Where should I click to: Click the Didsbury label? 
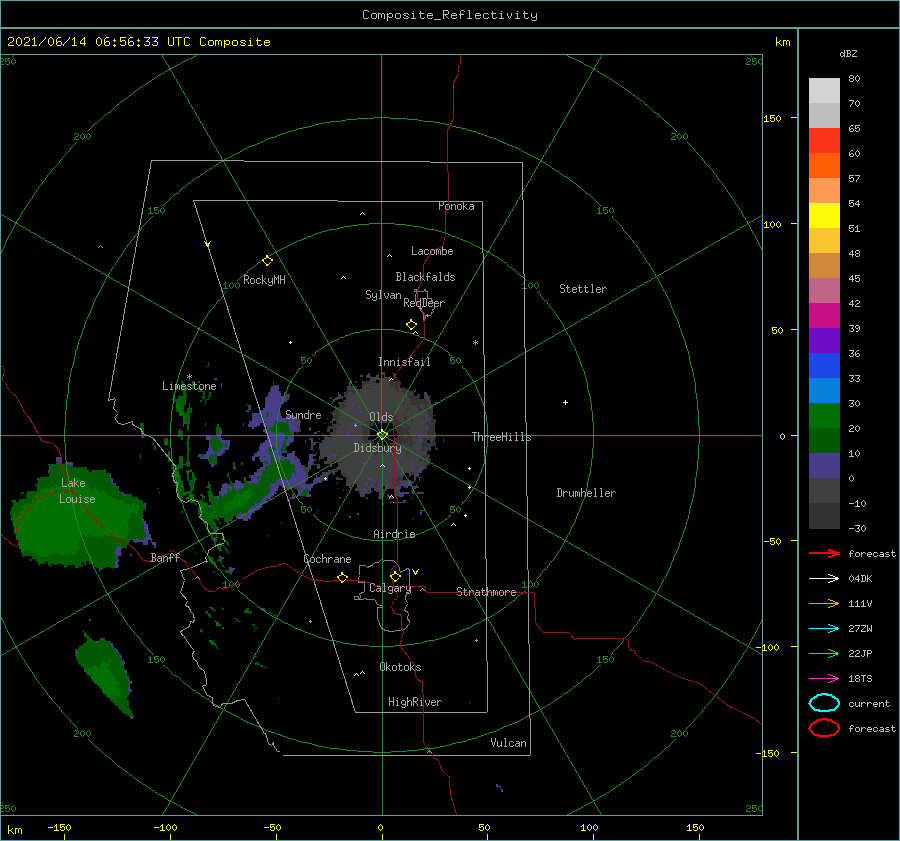point(378,448)
